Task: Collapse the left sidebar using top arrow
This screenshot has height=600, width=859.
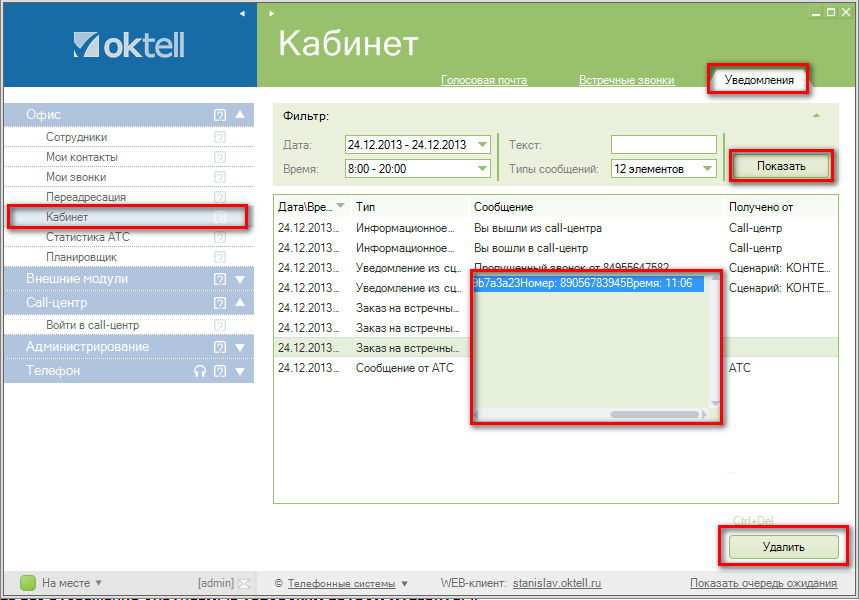Action: point(242,14)
